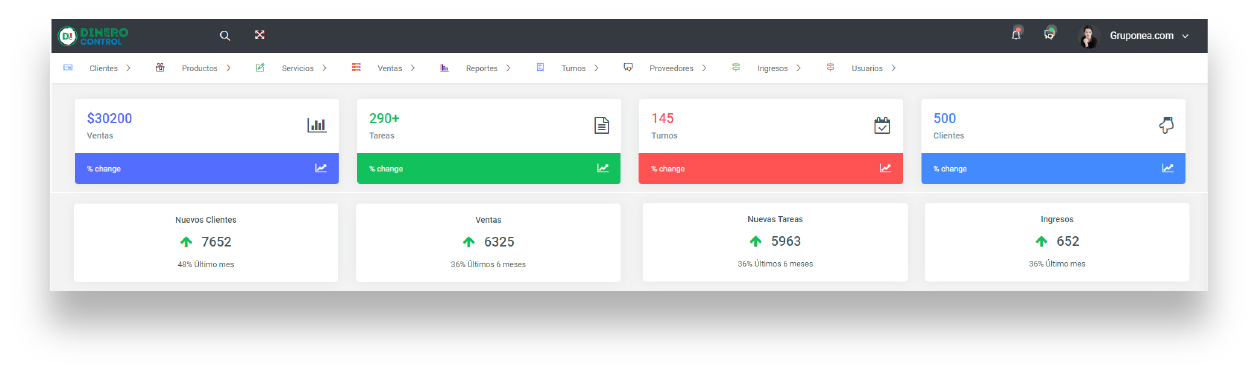Click the Clientes menu icon
This screenshot has height=376, width=1258.
point(68,68)
